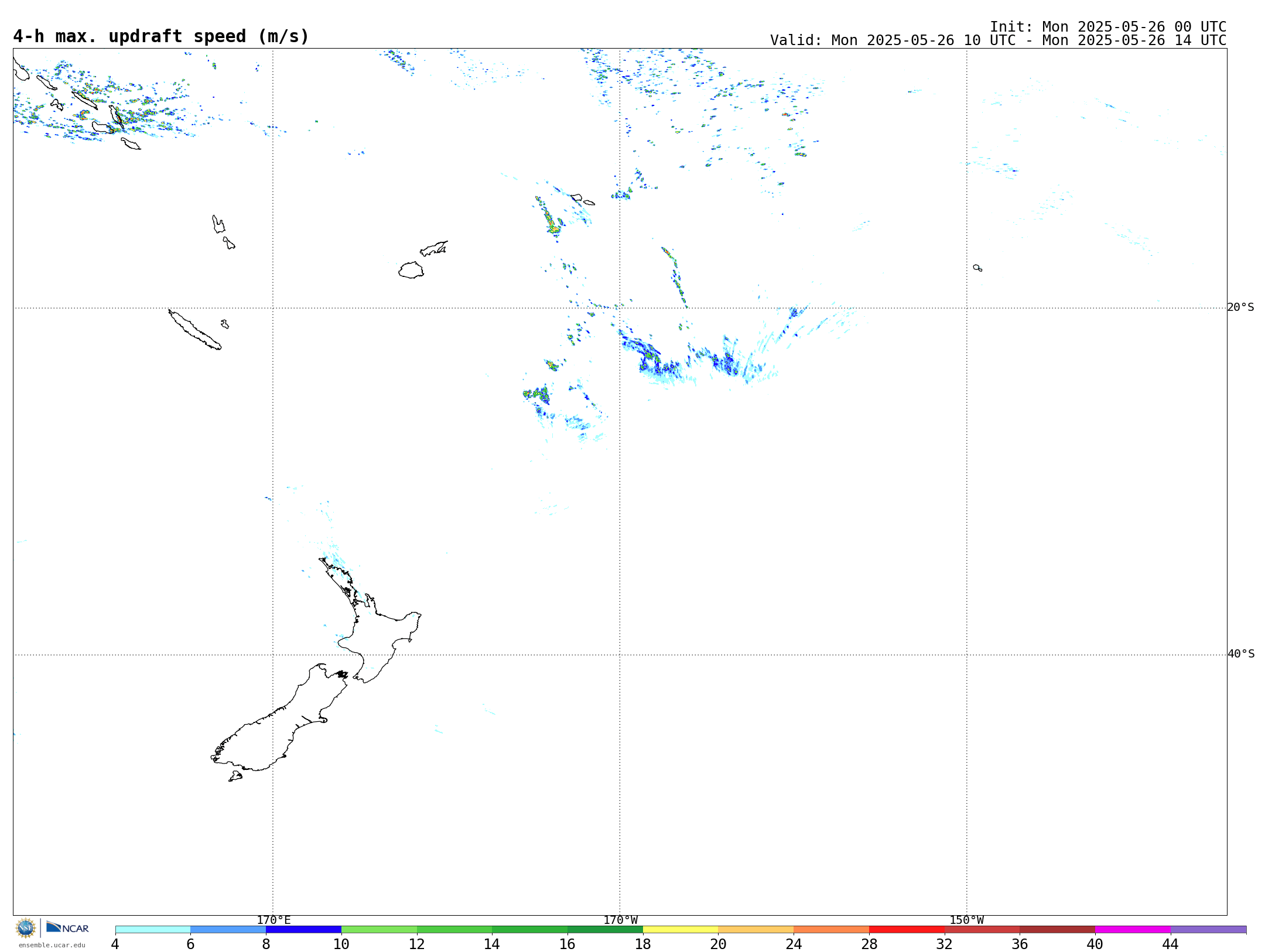Click the colorbar tick label 24
Image resolution: width=1265 pixels, height=952 pixels.
point(794,944)
